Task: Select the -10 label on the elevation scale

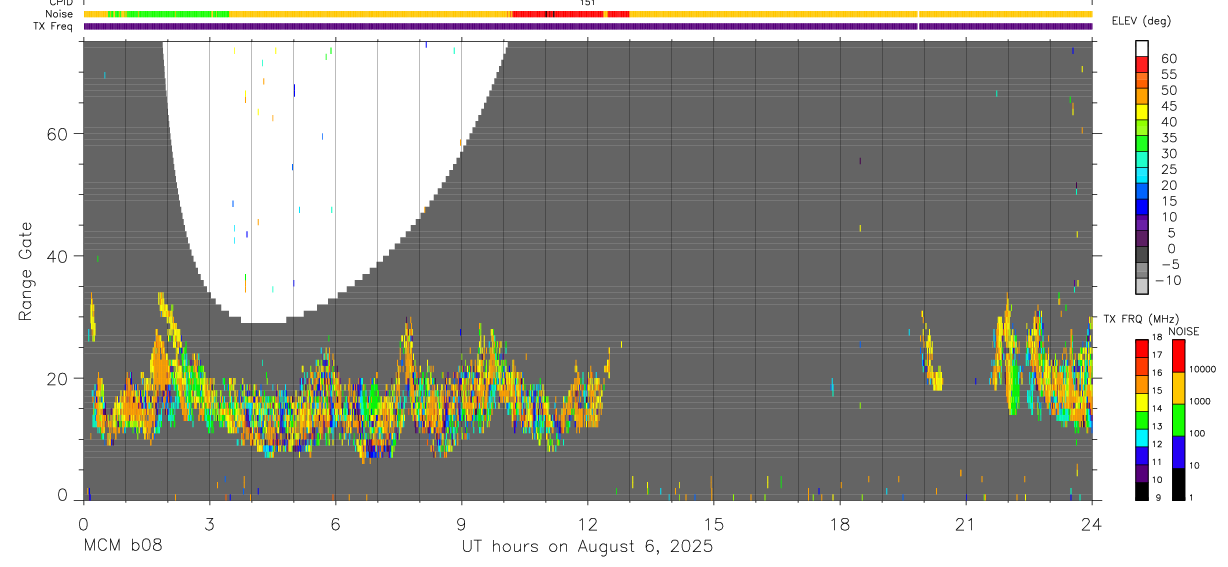Action: (1167, 280)
